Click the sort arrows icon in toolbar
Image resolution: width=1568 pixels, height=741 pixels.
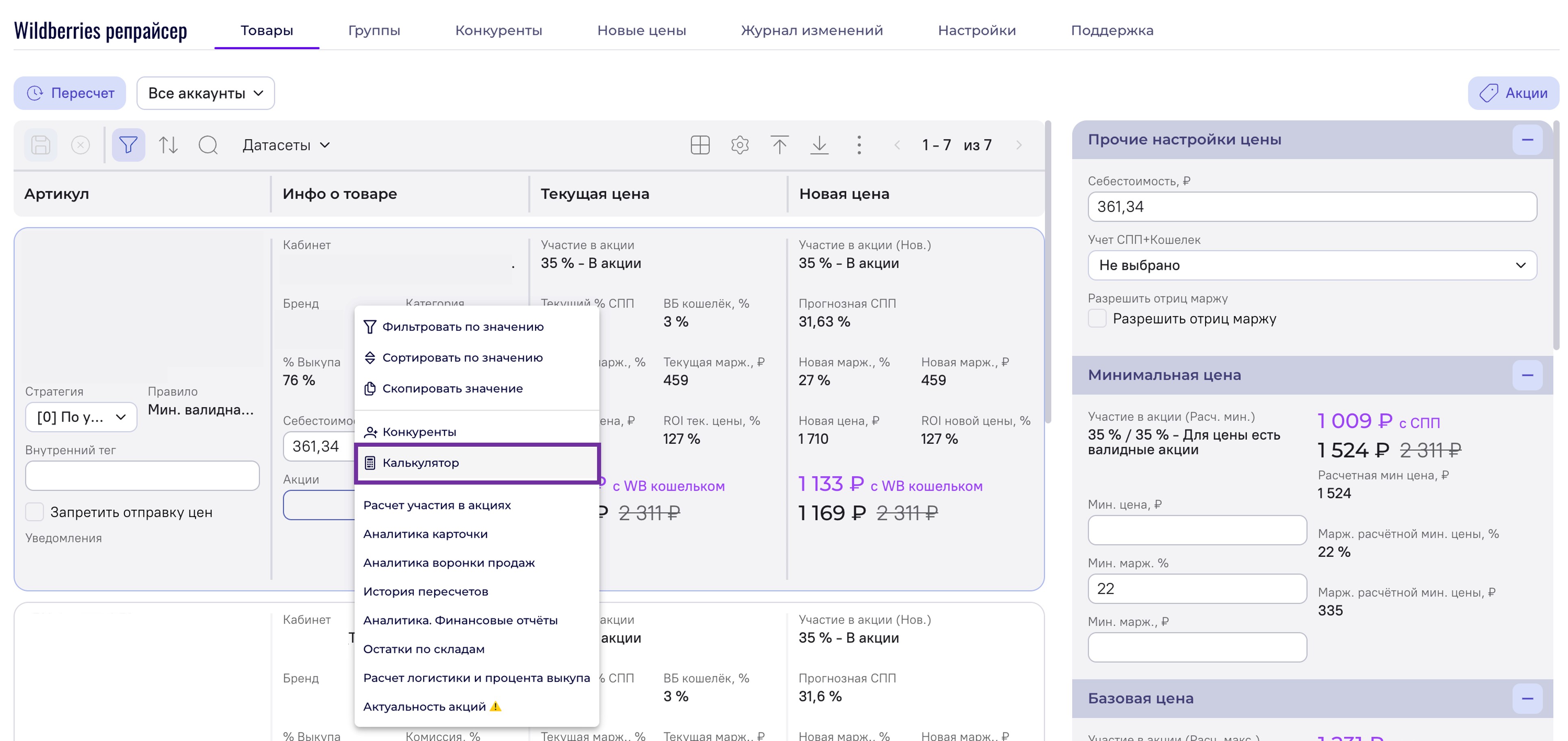pos(168,145)
